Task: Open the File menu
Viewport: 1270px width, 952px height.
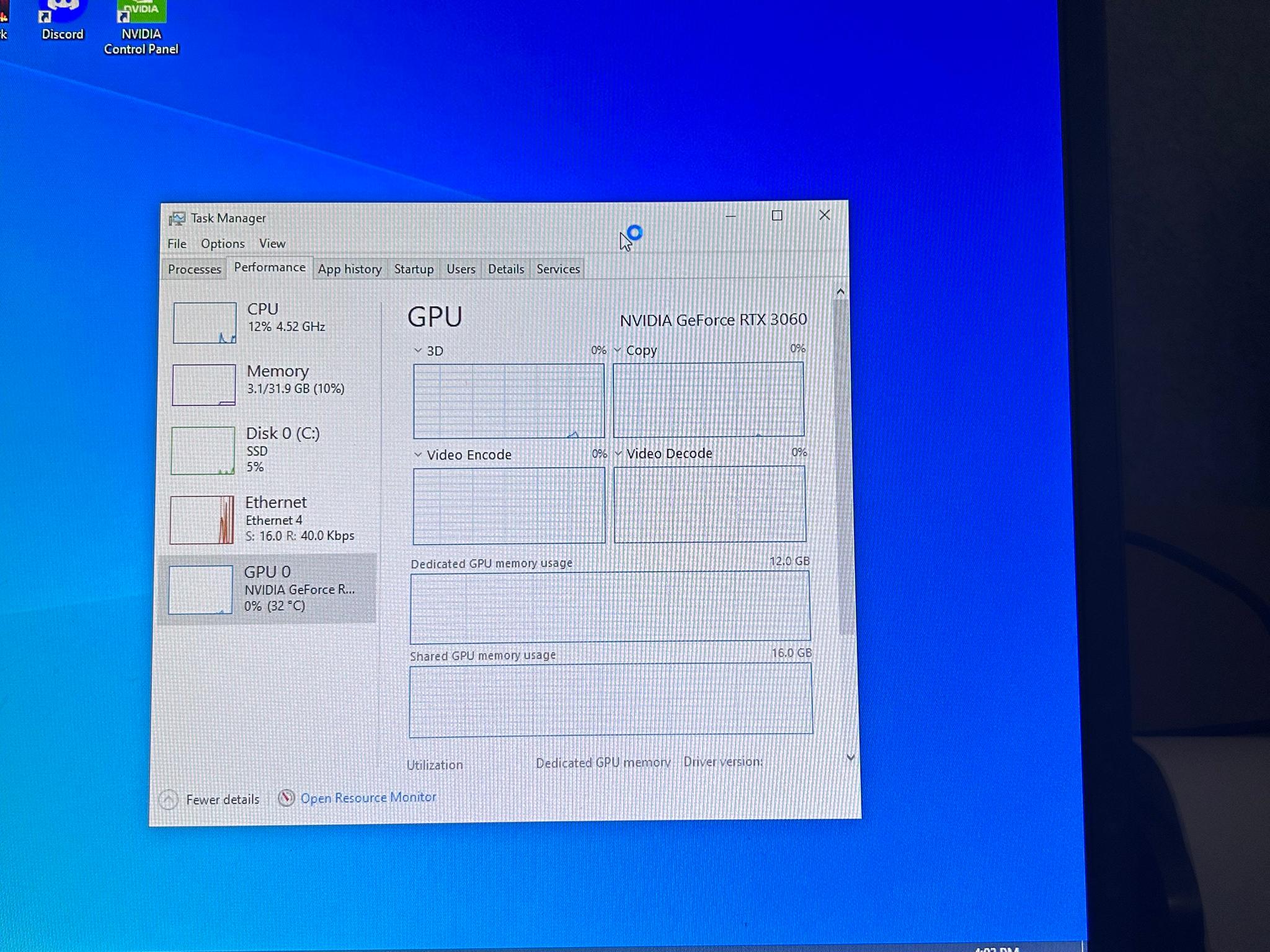Action: tap(177, 244)
